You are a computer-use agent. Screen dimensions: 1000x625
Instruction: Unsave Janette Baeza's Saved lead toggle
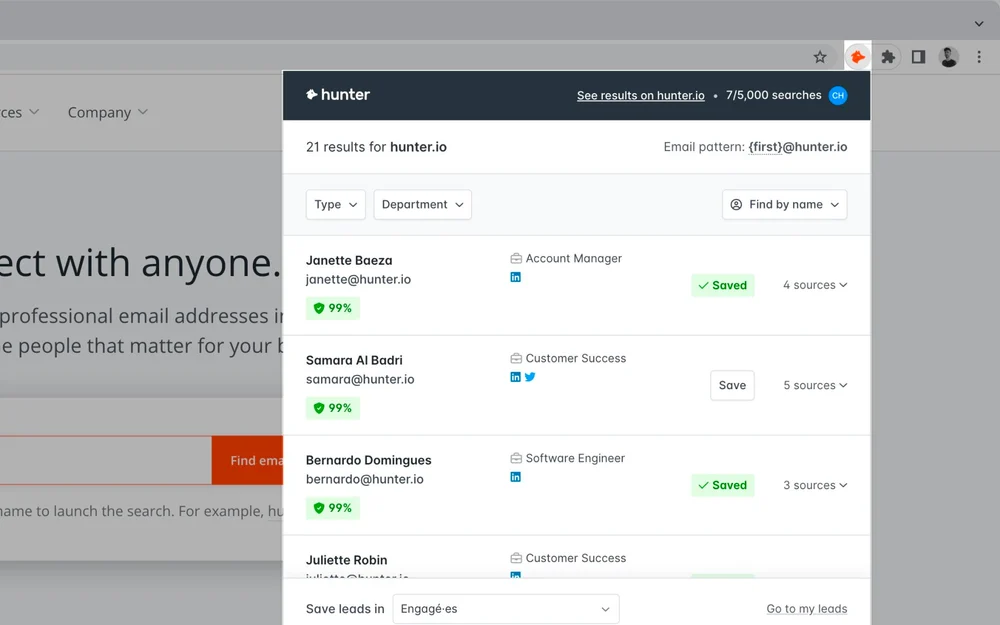pos(722,285)
